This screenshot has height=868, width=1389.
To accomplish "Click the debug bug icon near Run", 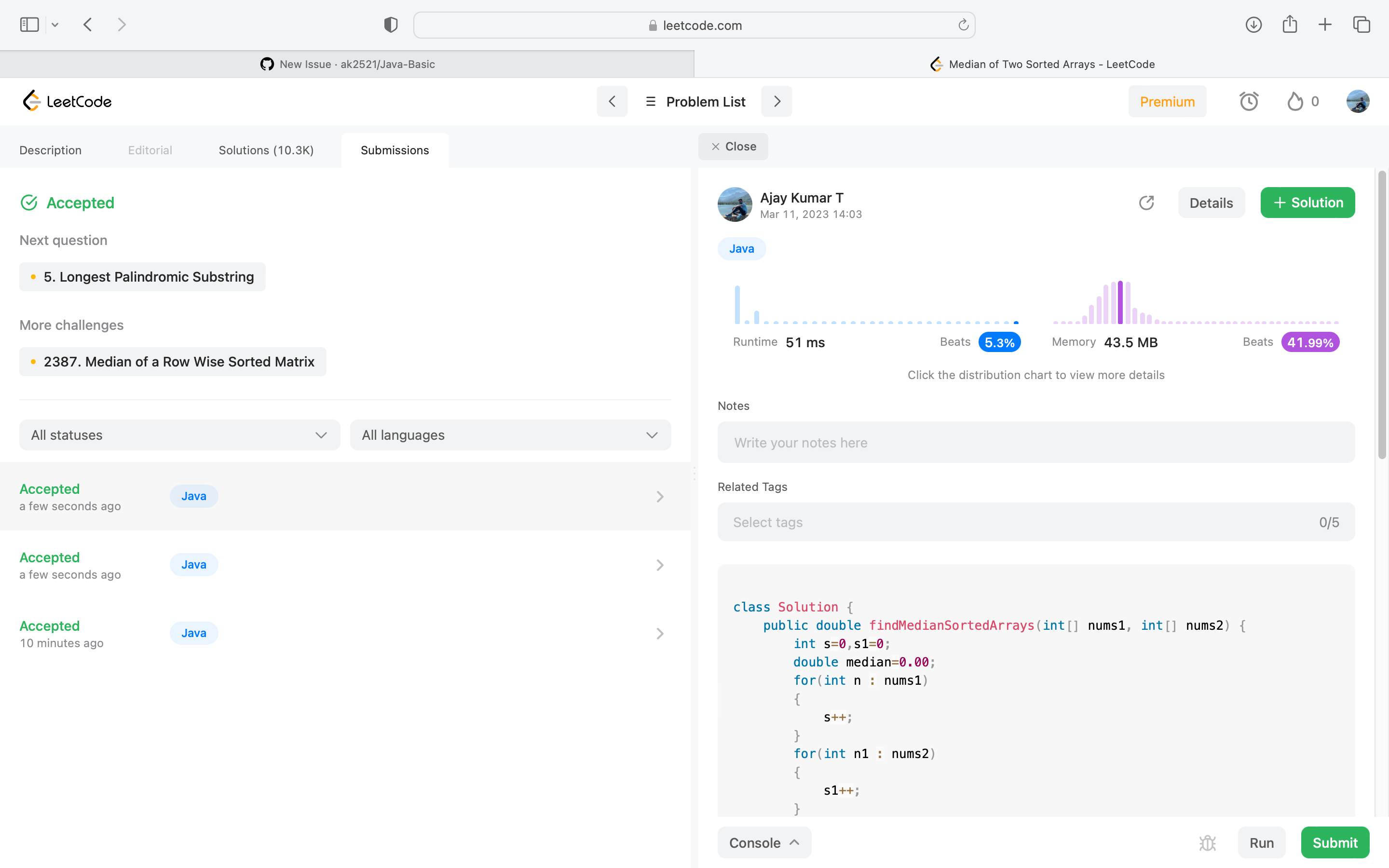I will (x=1207, y=842).
